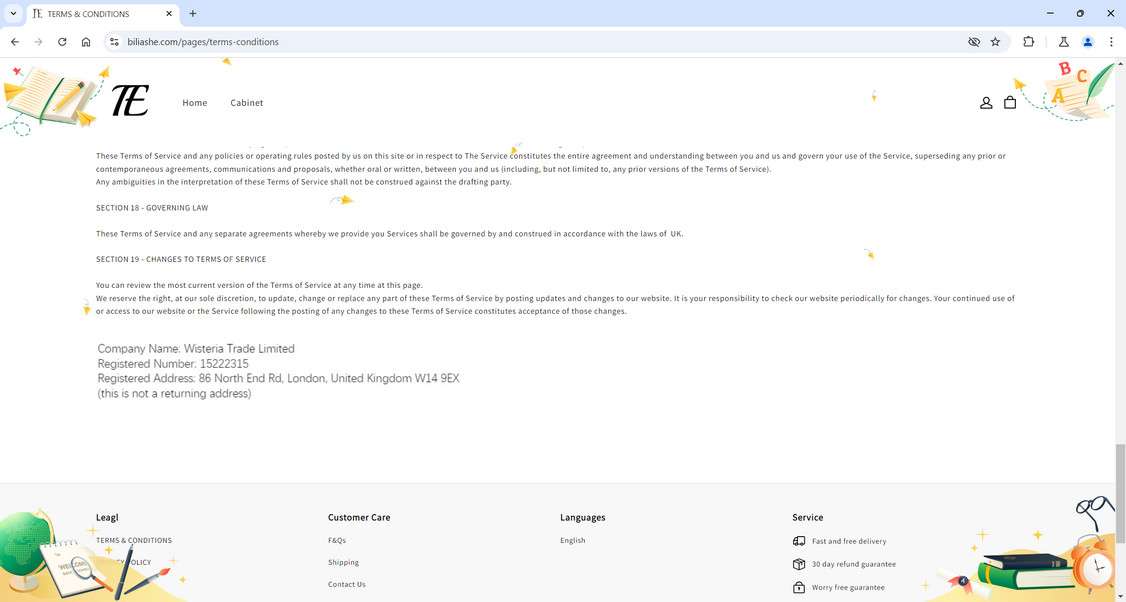Screen dimensions: 1126x602
Task: Click the Worry free guarantee text
Action: (x=848, y=587)
